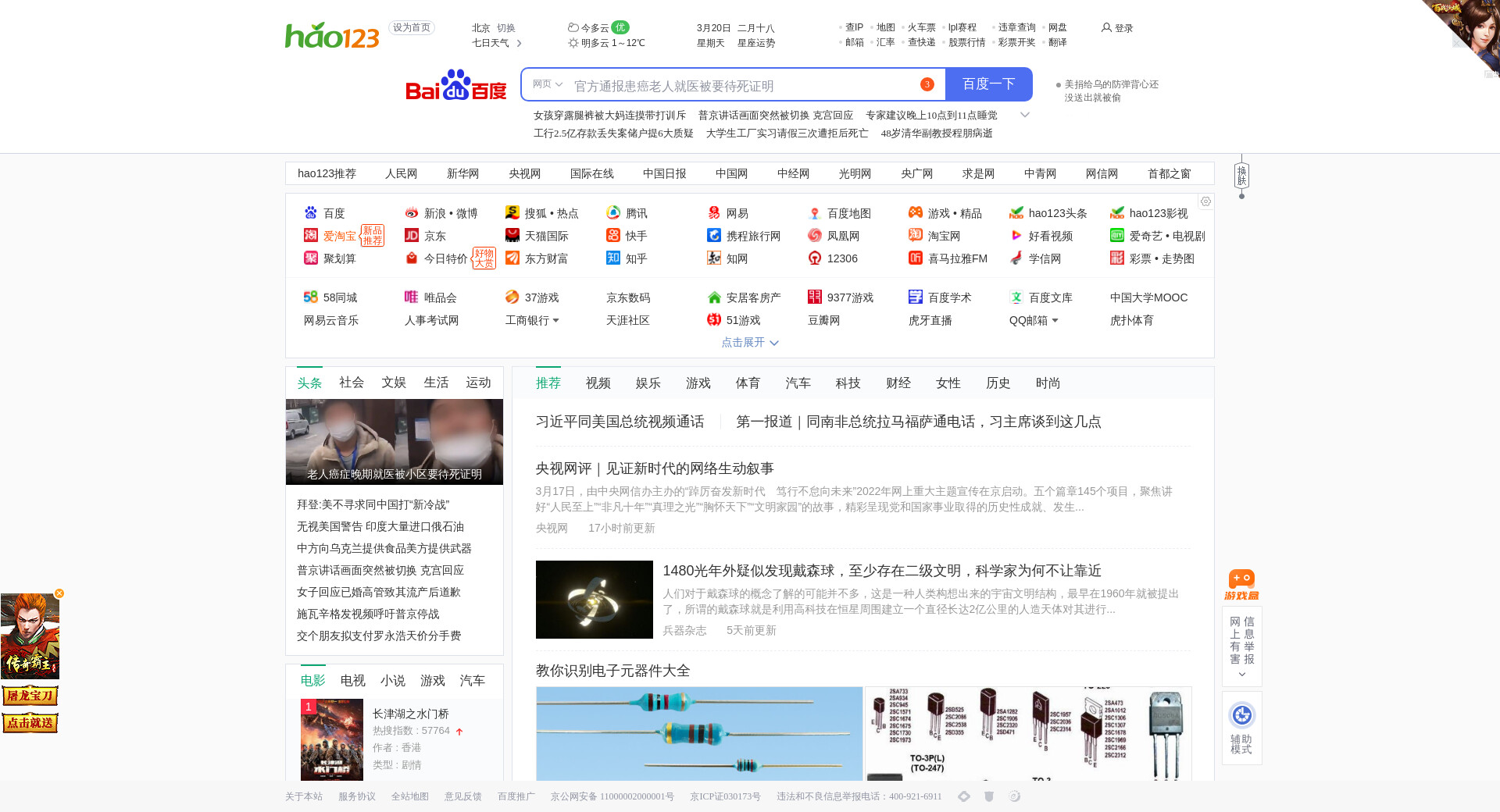Viewport: 1500px width, 812px height.
Task: Toggle the 换肤 skin switcher
Action: click(1241, 176)
